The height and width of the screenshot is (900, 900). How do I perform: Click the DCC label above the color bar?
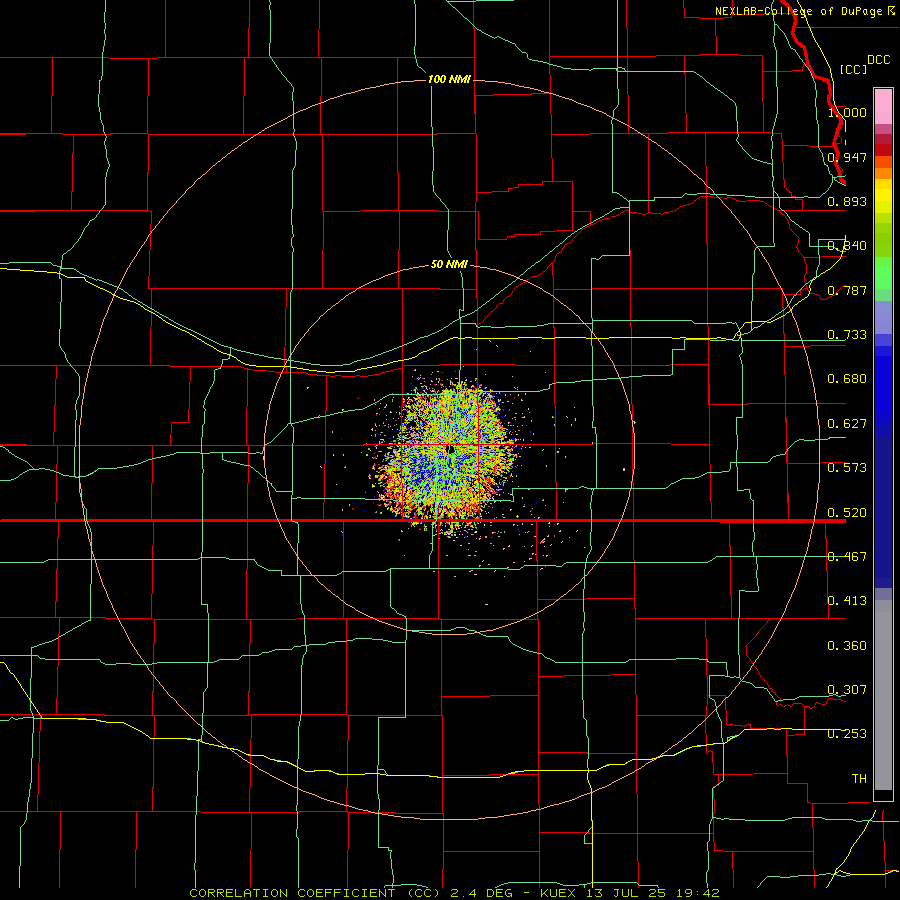[878, 60]
